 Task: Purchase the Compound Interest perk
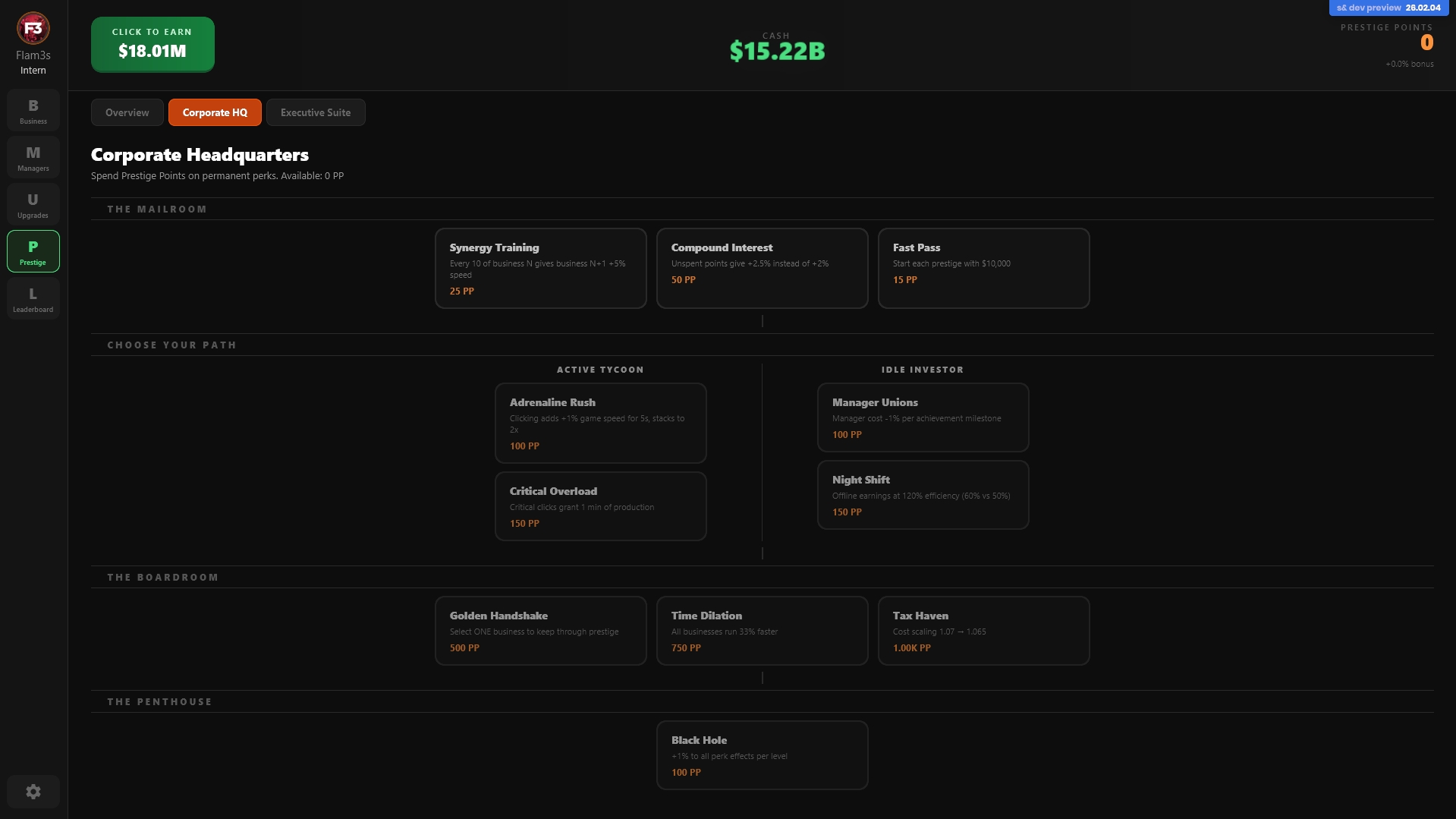pyautogui.click(x=762, y=269)
